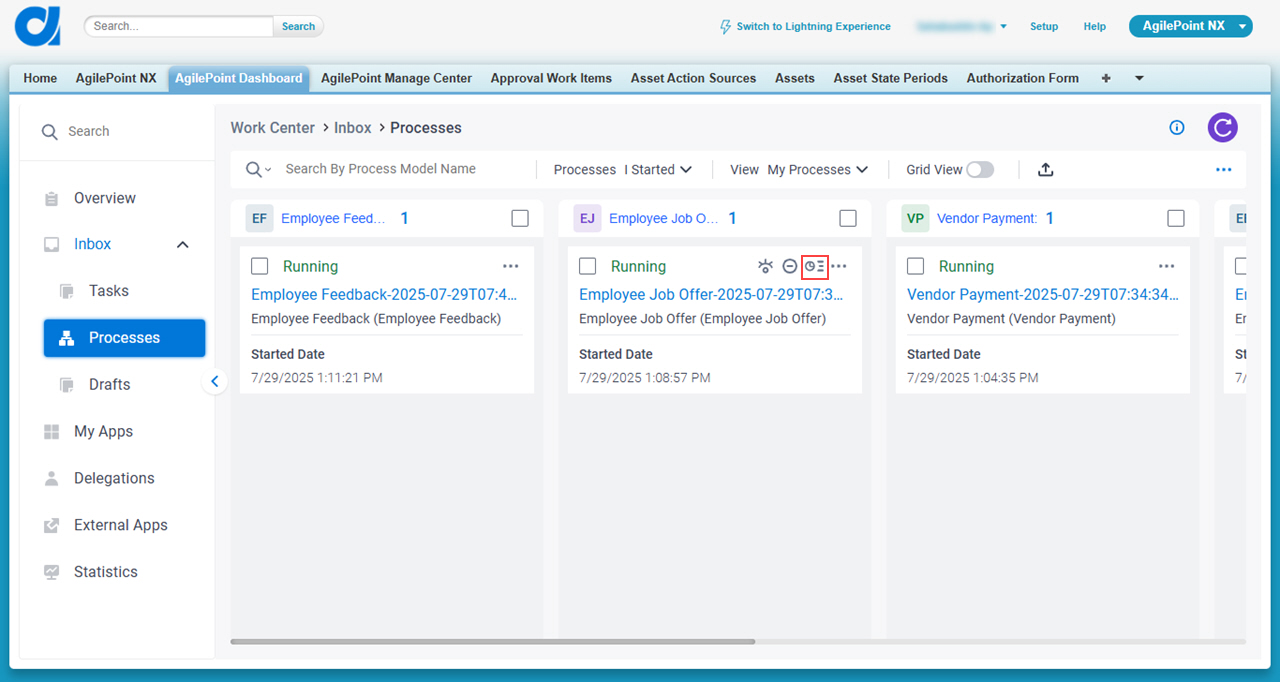Image resolution: width=1280 pixels, height=682 pixels.
Task: Switch to the Home tab
Action: tap(40, 78)
